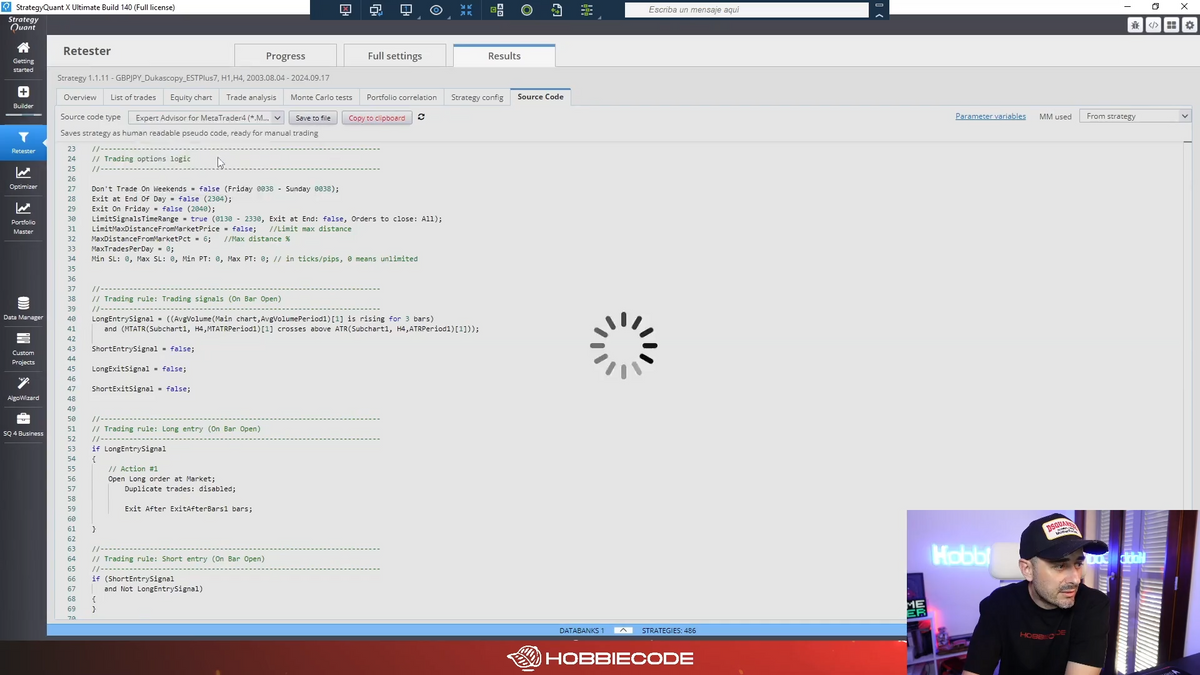
Task: Click the file transfer arrows icon
Action: (497, 10)
